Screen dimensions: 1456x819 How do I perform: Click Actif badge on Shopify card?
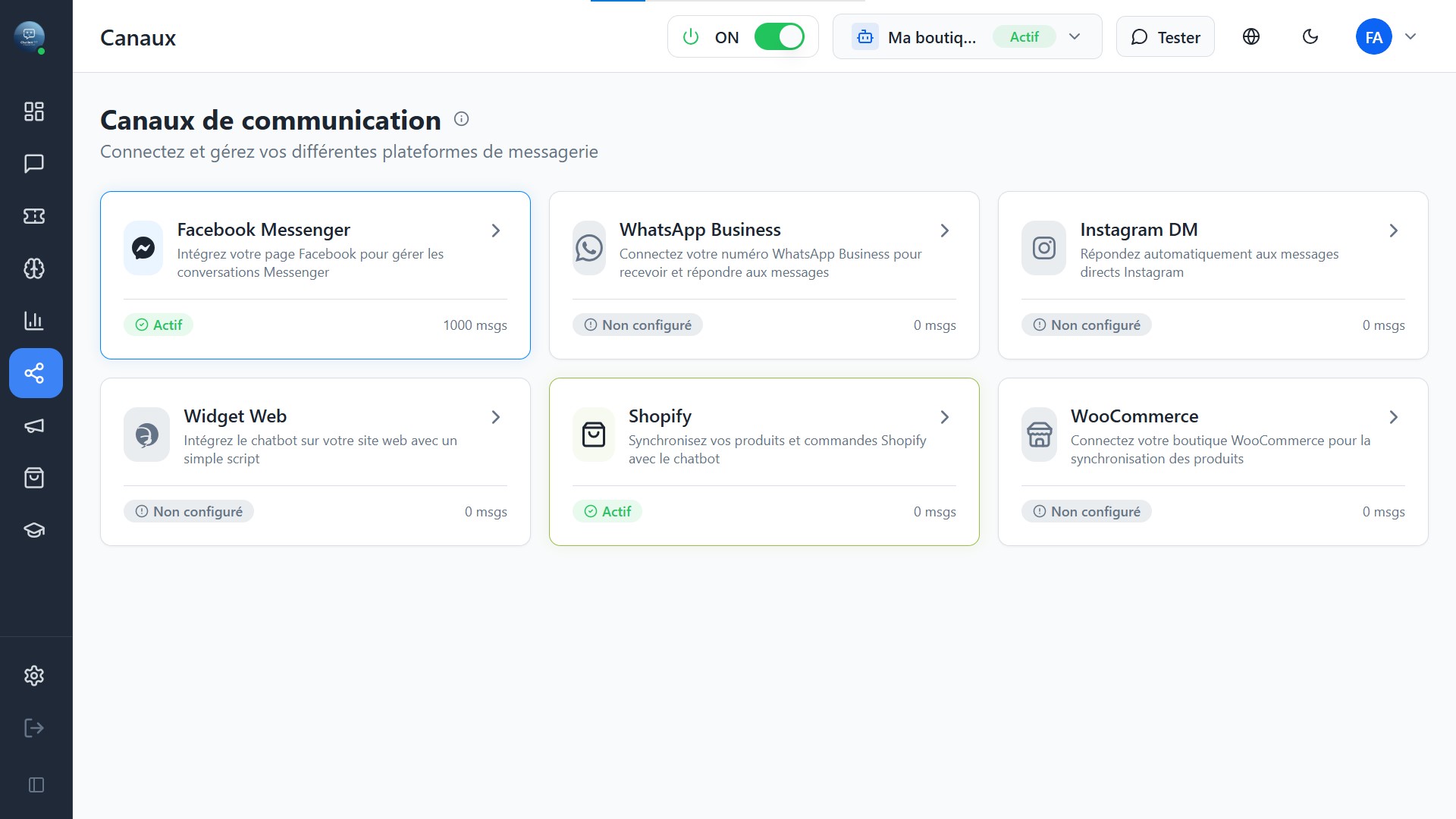pos(607,511)
